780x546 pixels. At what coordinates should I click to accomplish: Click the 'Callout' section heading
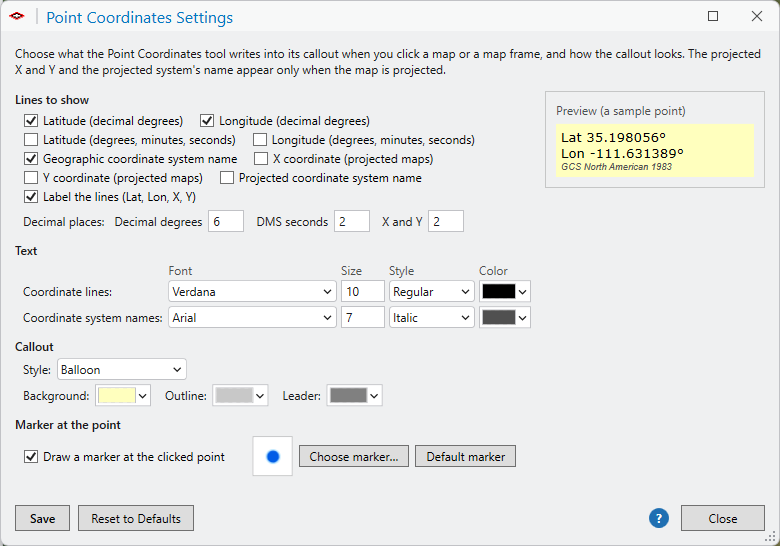tap(34, 347)
